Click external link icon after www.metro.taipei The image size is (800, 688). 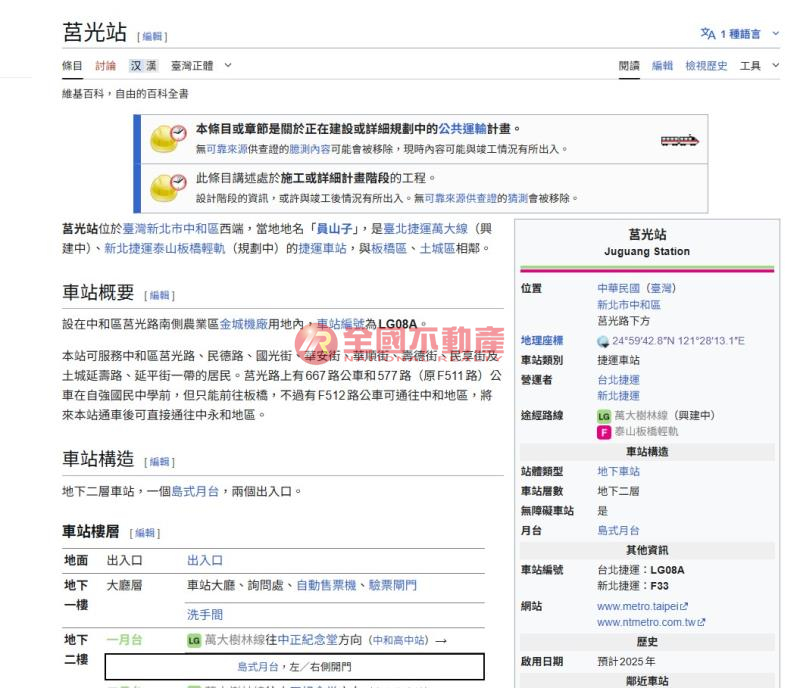click(684, 606)
